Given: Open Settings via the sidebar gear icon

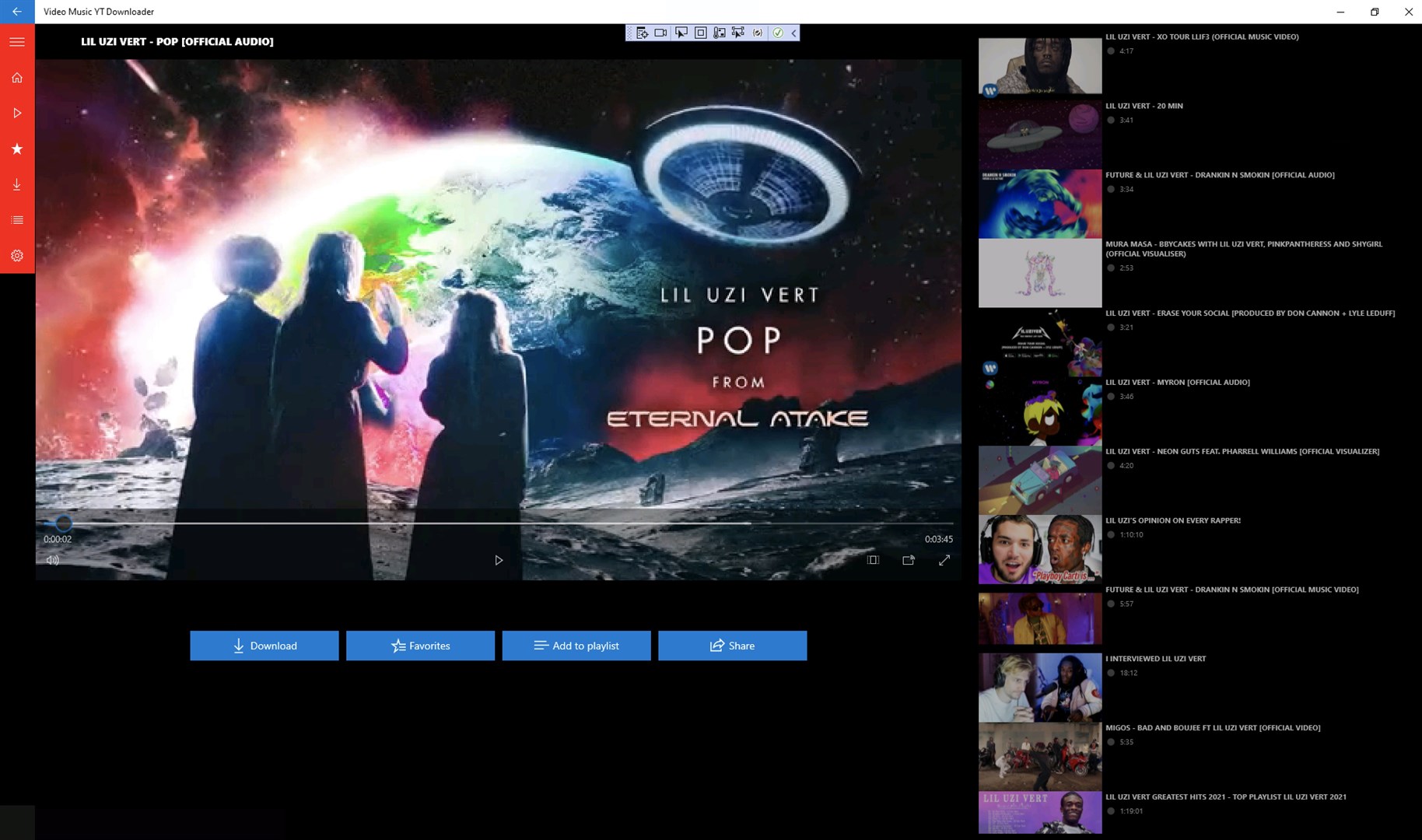Looking at the screenshot, I should (x=17, y=256).
